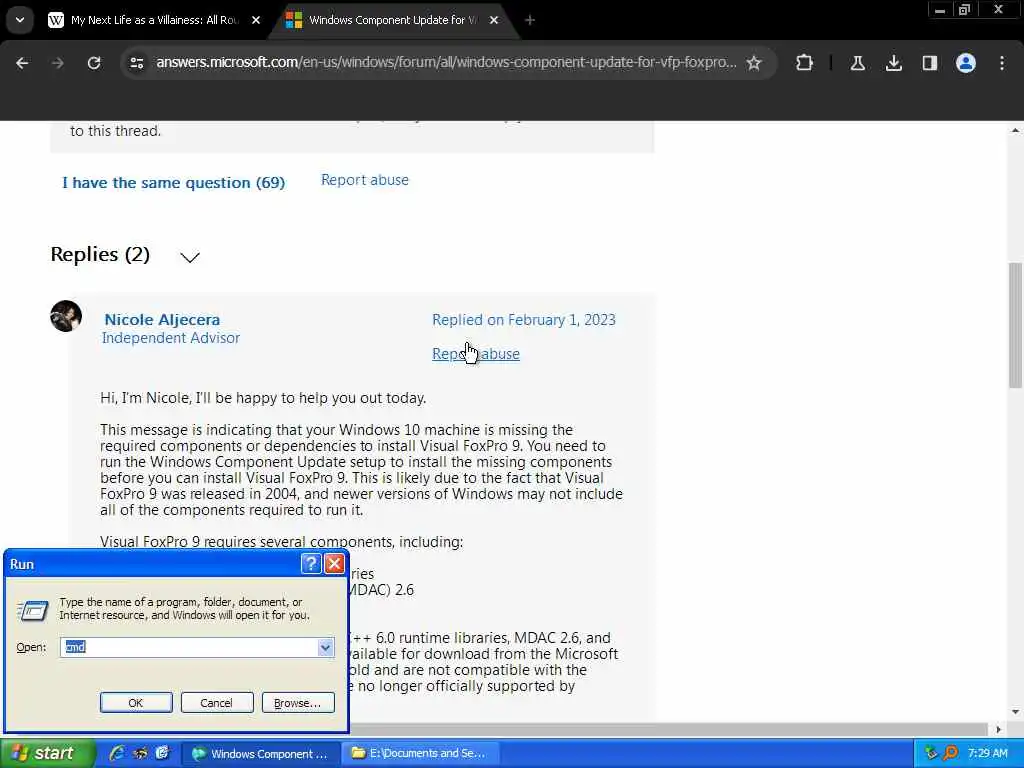Click the horizontal scroll right arrow
Viewport: 1024px width, 768px height.
(x=999, y=729)
